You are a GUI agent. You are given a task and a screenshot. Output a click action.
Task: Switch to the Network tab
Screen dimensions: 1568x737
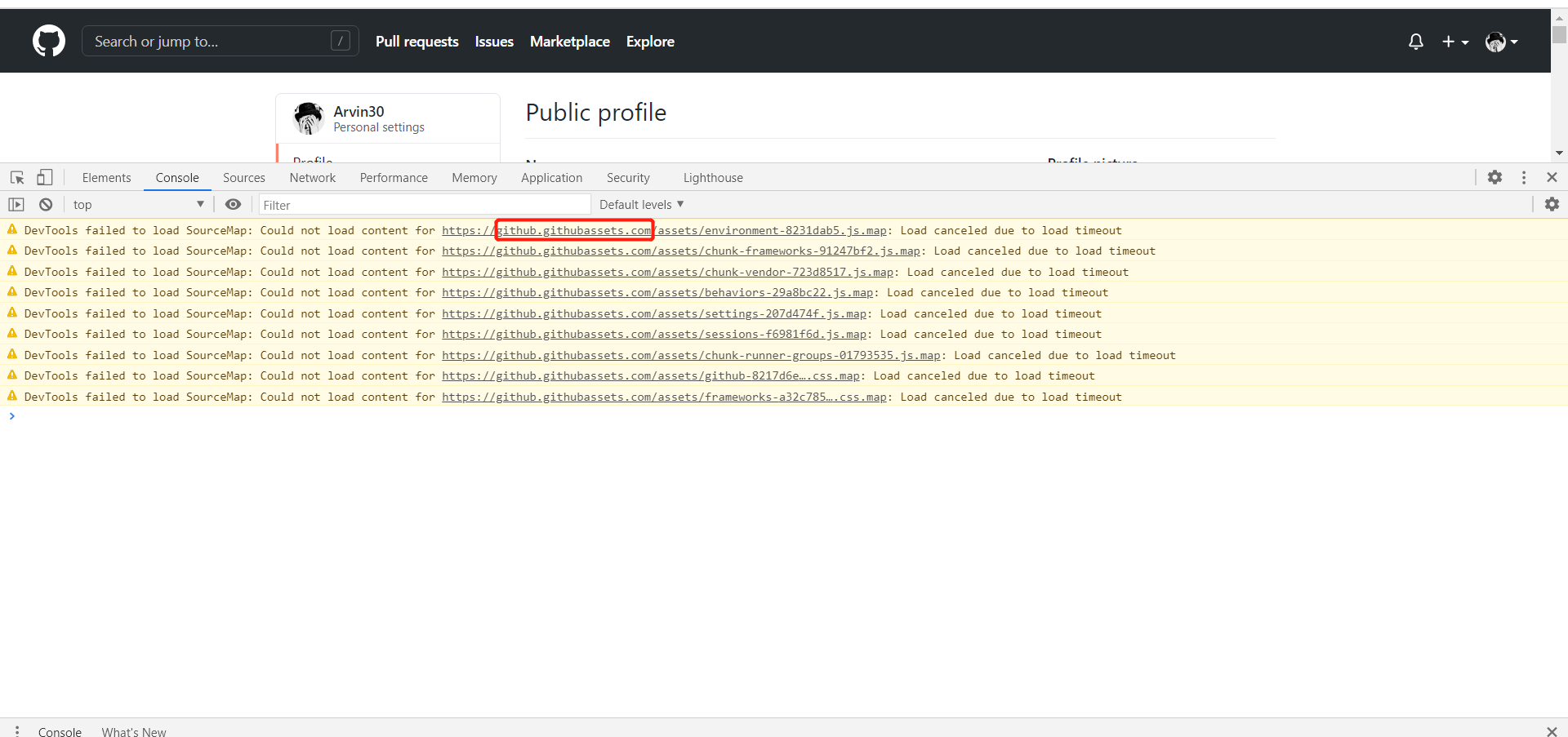[313, 177]
